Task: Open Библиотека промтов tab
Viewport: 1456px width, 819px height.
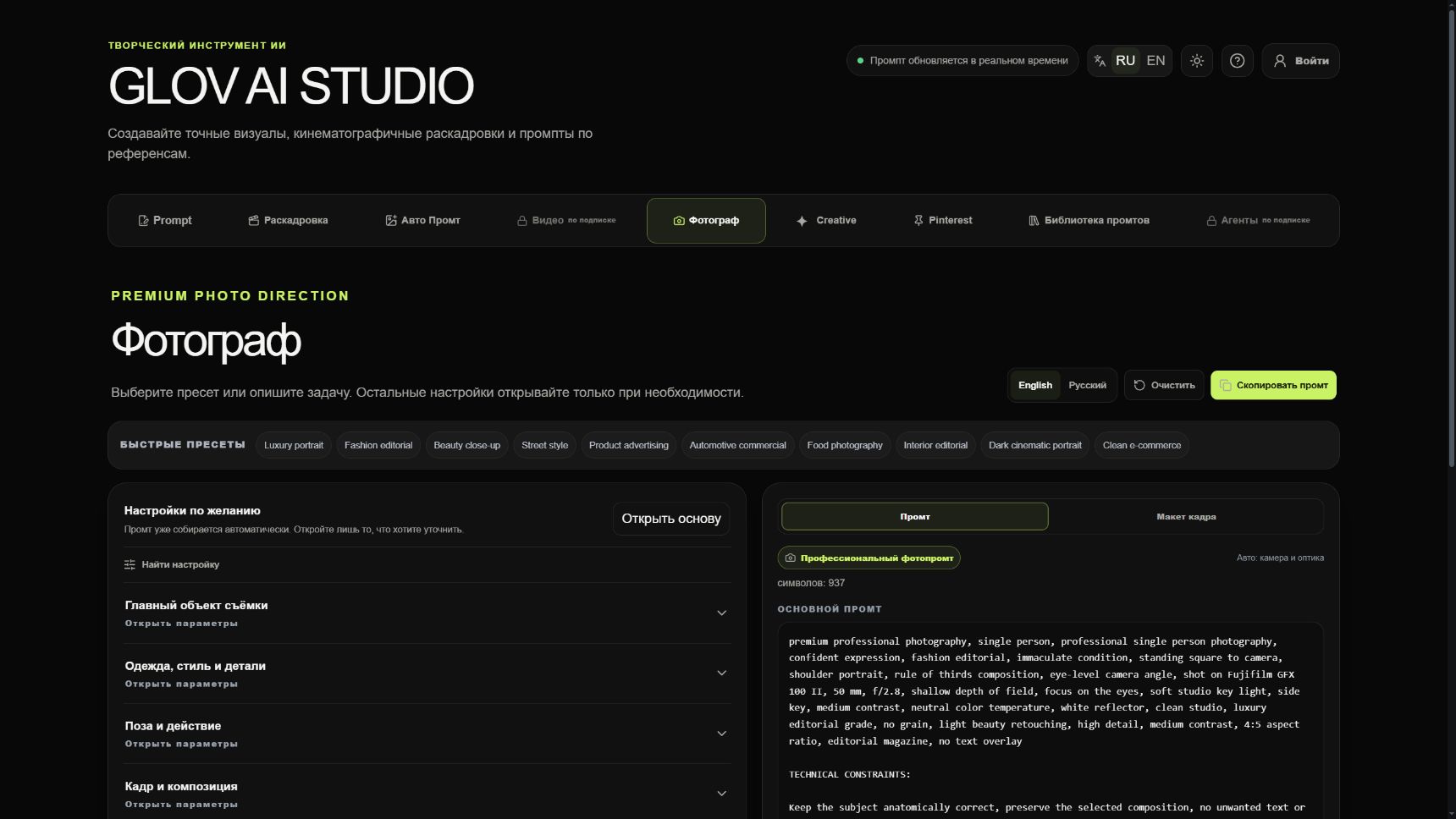Action: 1089,220
